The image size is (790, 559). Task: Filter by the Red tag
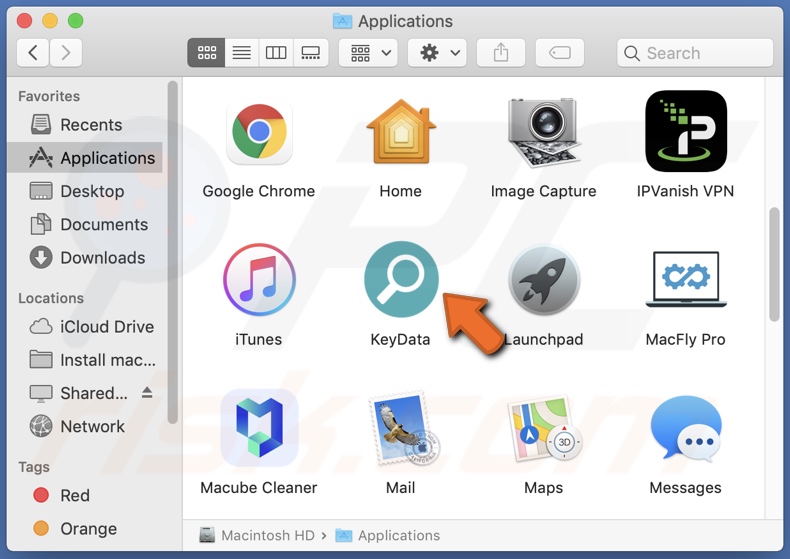85,496
